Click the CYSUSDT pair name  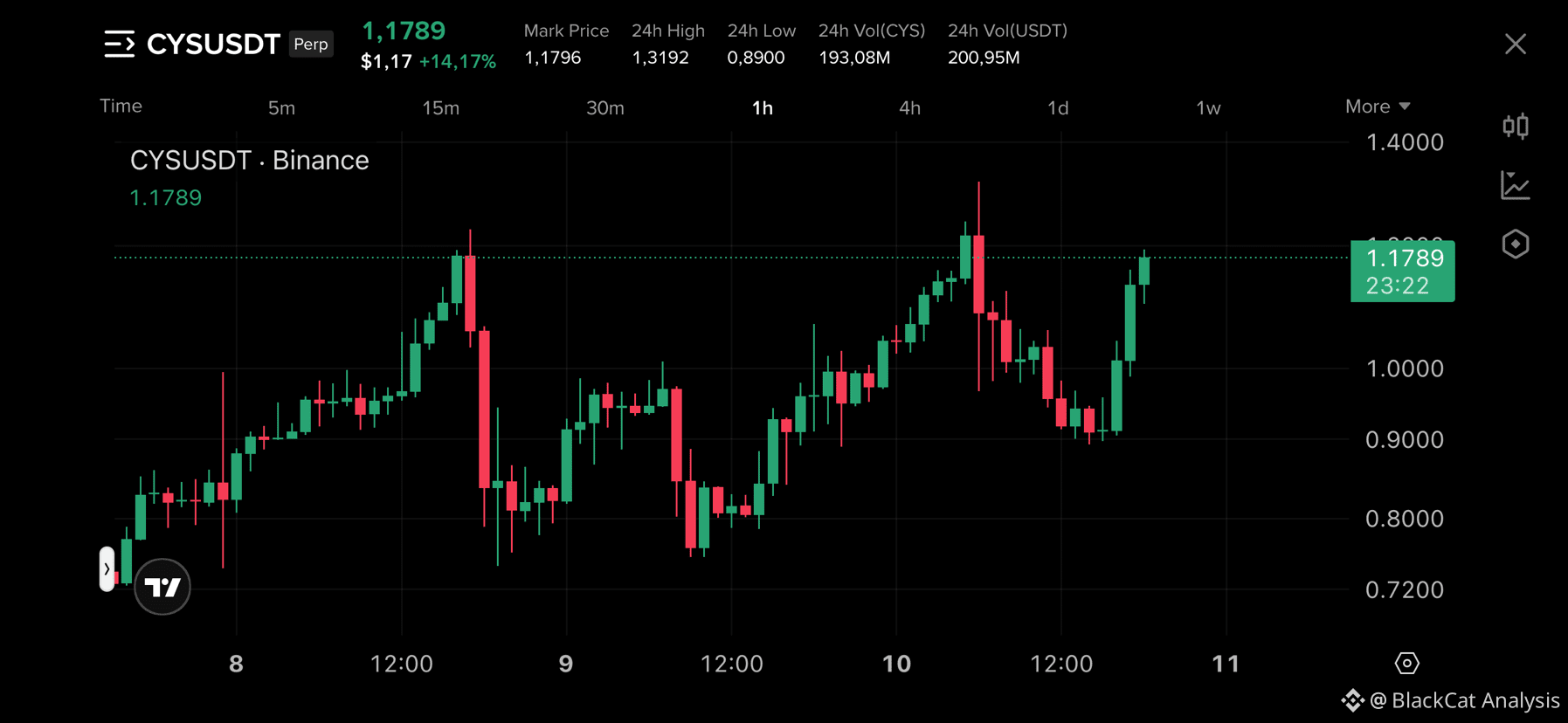coord(213,45)
